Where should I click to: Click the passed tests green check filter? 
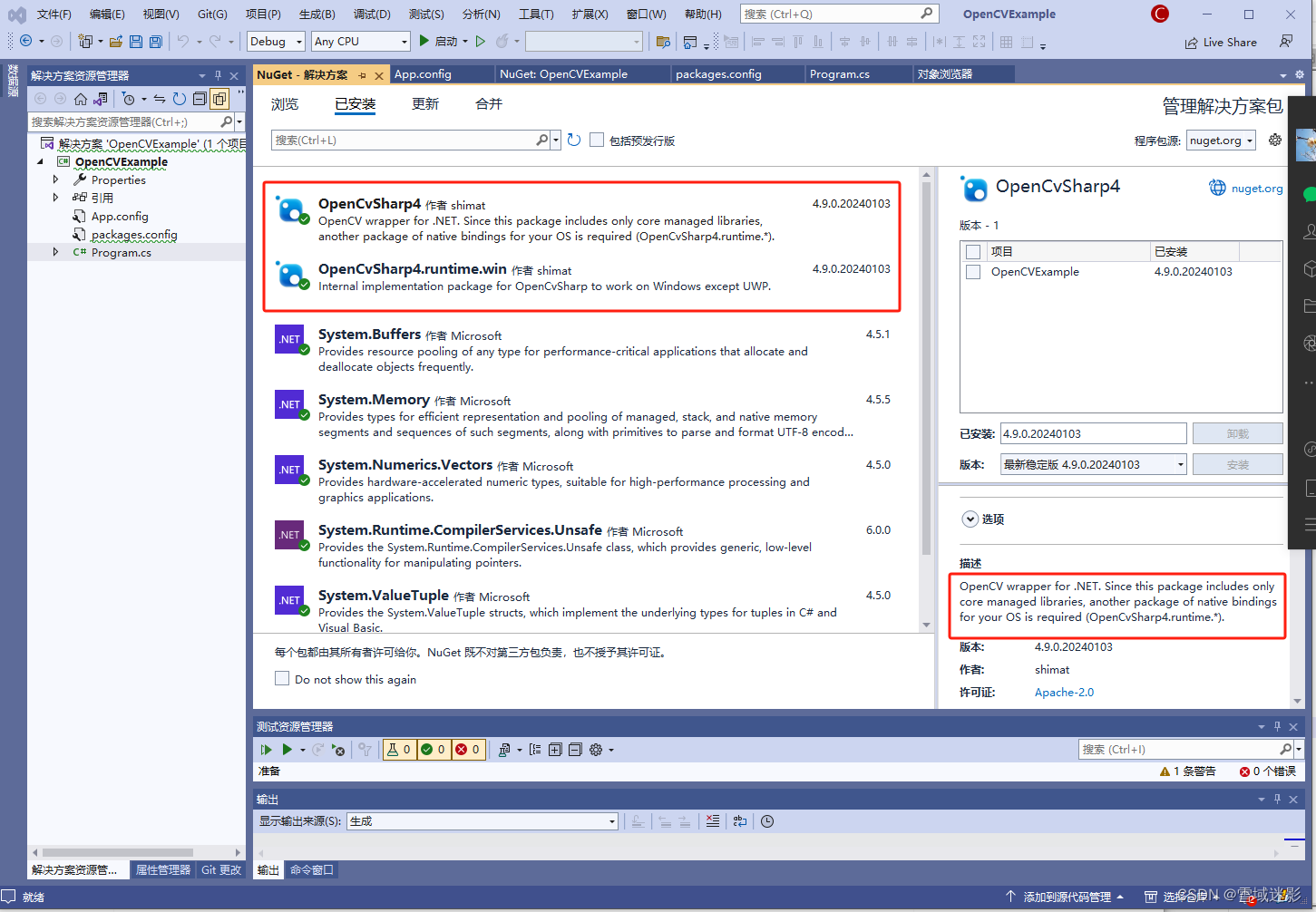click(x=434, y=750)
